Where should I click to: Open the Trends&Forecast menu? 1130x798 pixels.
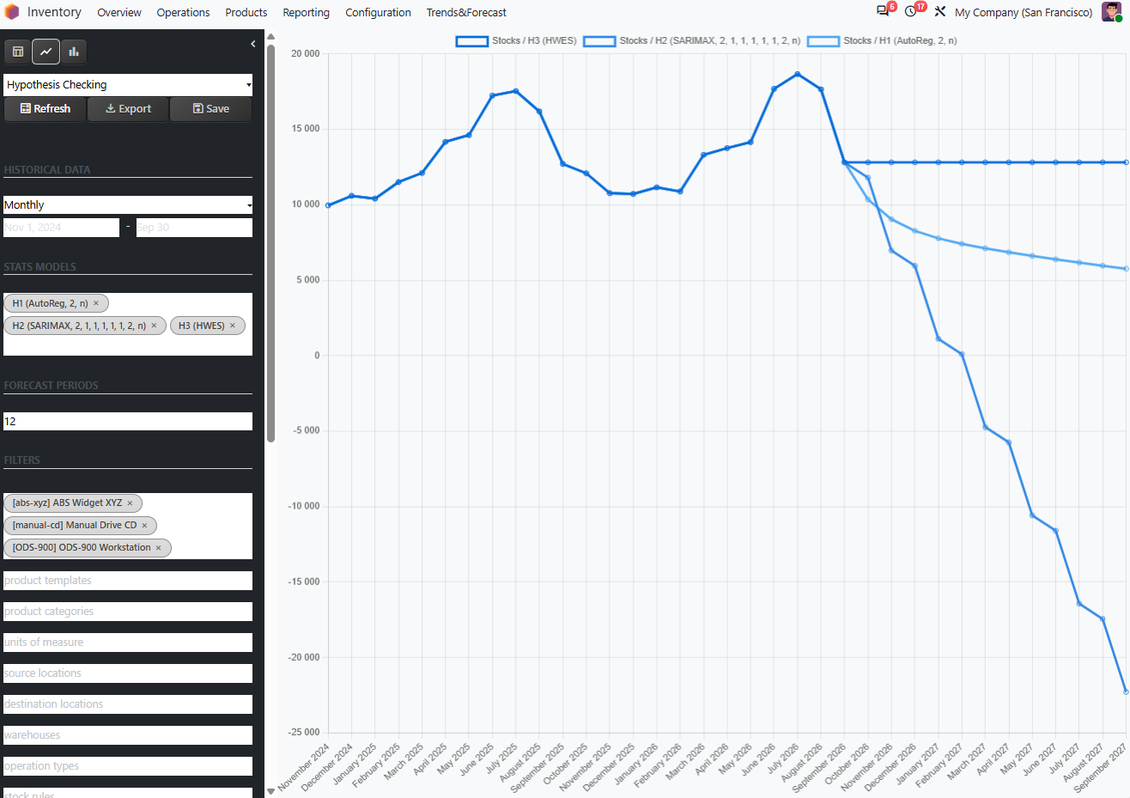tap(466, 12)
